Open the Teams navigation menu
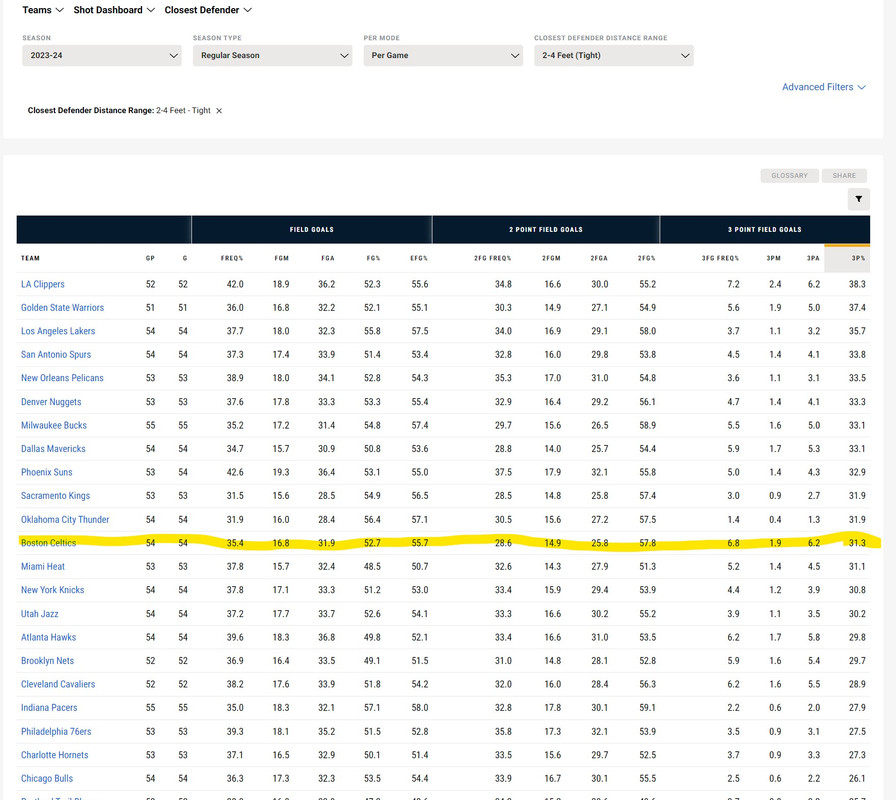896x800 pixels. coord(43,10)
